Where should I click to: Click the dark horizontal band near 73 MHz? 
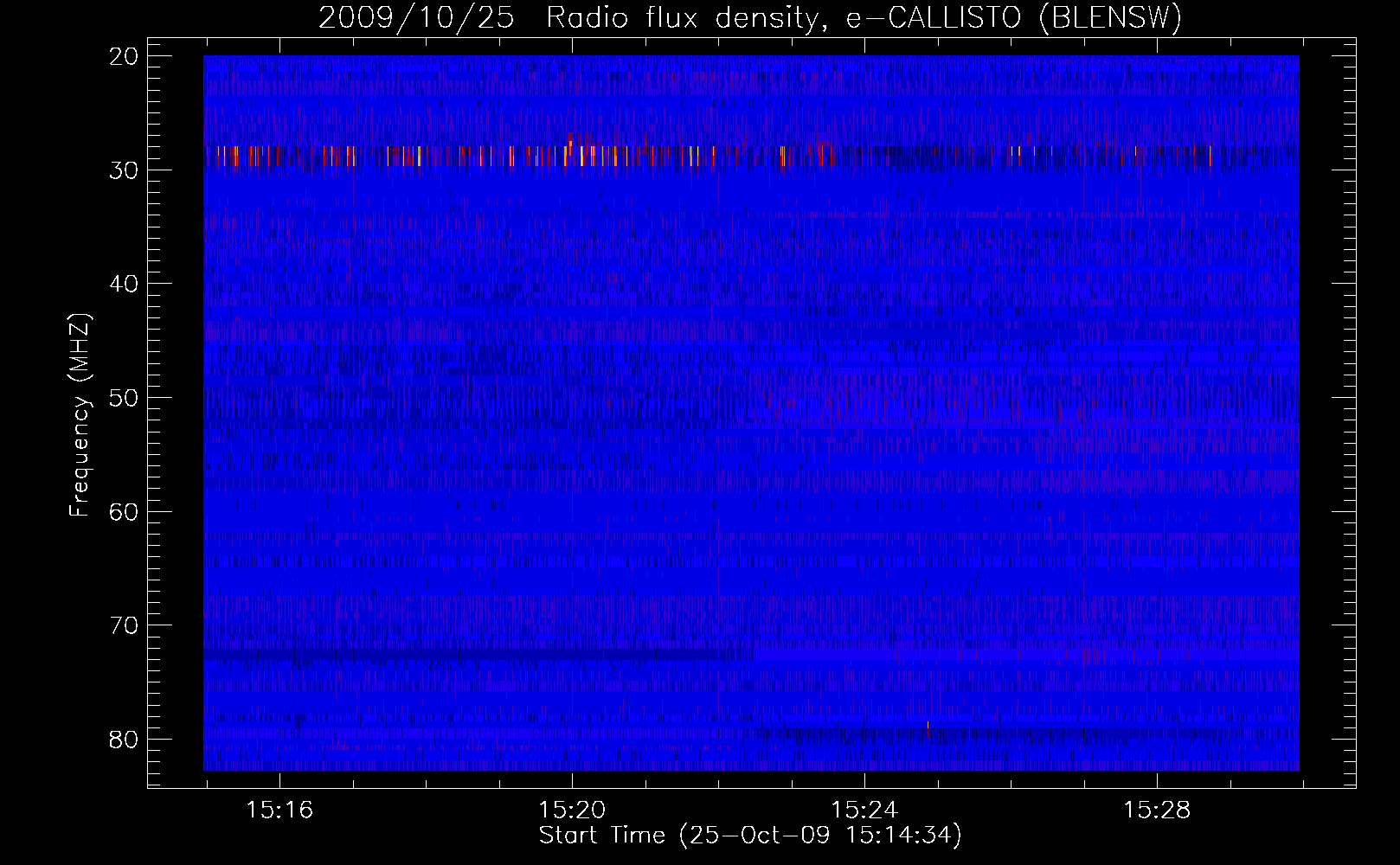click(x=478, y=656)
